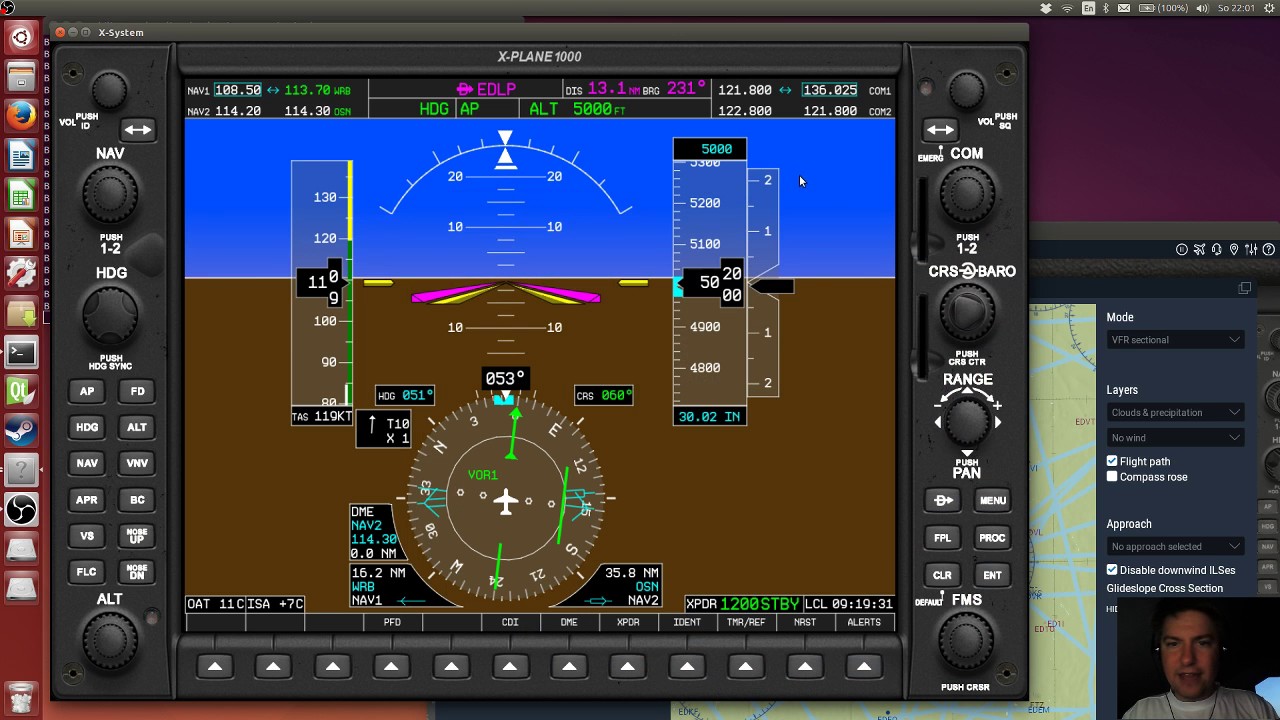Open the No wind dropdown
The width and height of the screenshot is (1280, 720).
[1175, 437]
